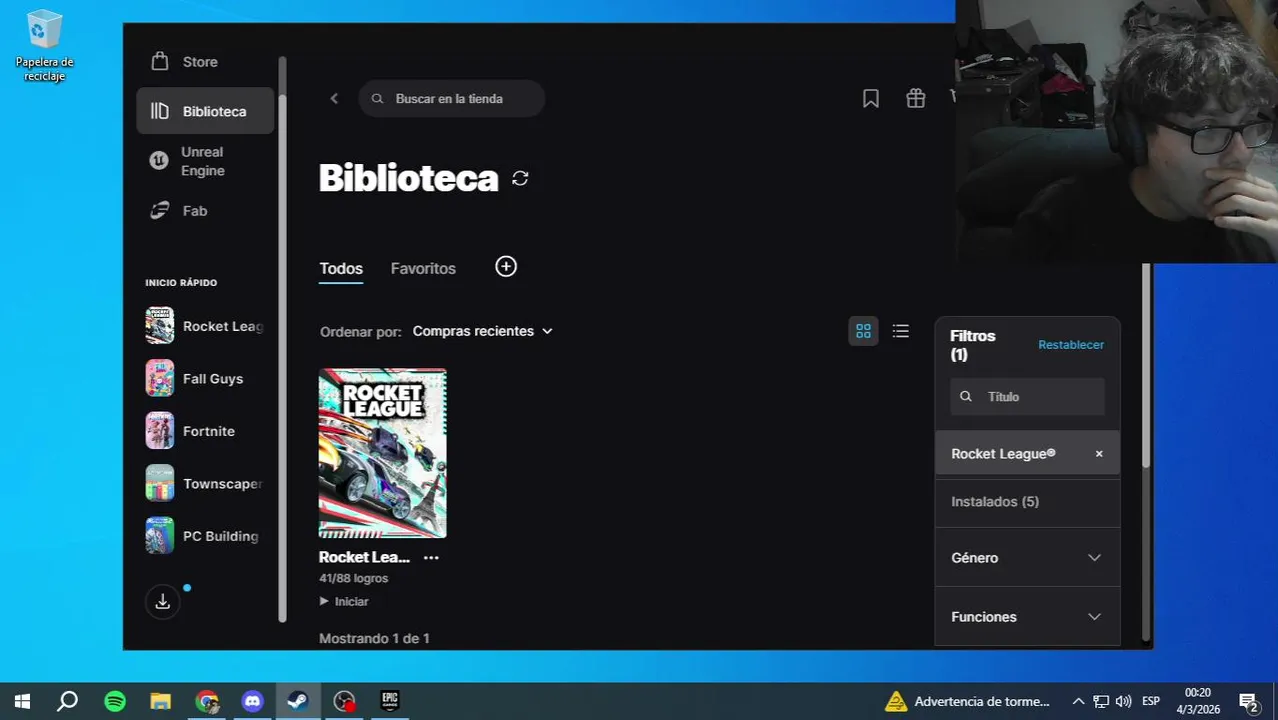Click the ESP language indicator
Viewport: 1278px width, 720px height.
[1151, 701]
